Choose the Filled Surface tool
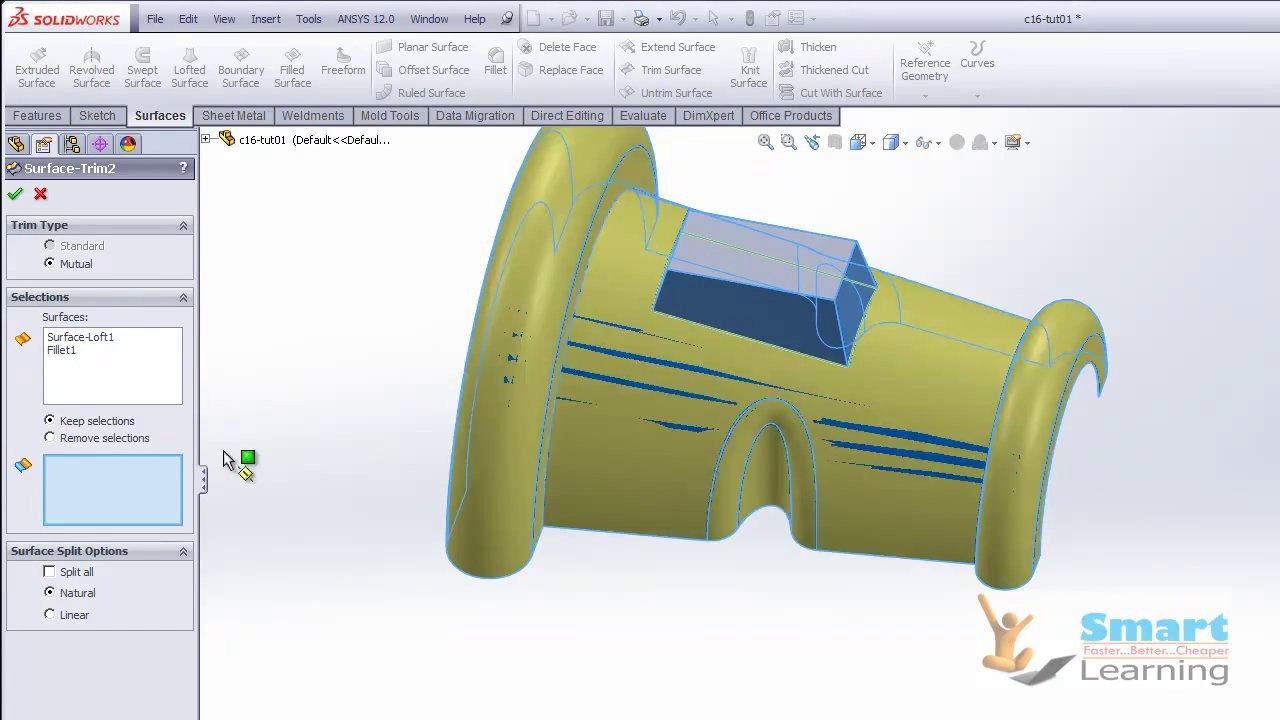 [x=292, y=68]
